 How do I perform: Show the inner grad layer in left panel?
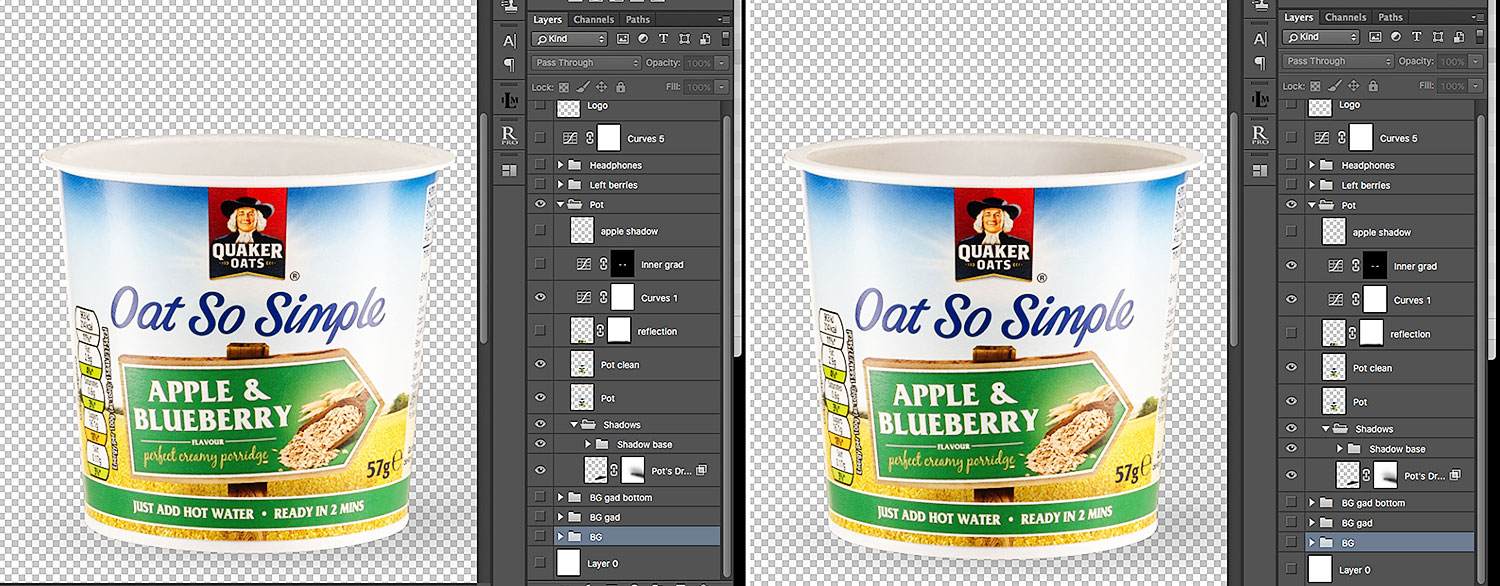pos(540,264)
